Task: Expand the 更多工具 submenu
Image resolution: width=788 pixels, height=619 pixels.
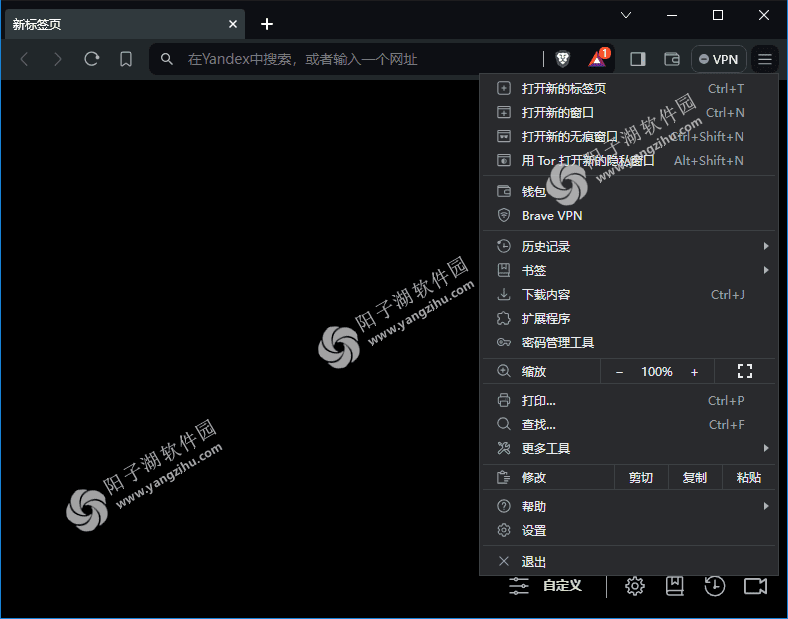Action: [628, 449]
